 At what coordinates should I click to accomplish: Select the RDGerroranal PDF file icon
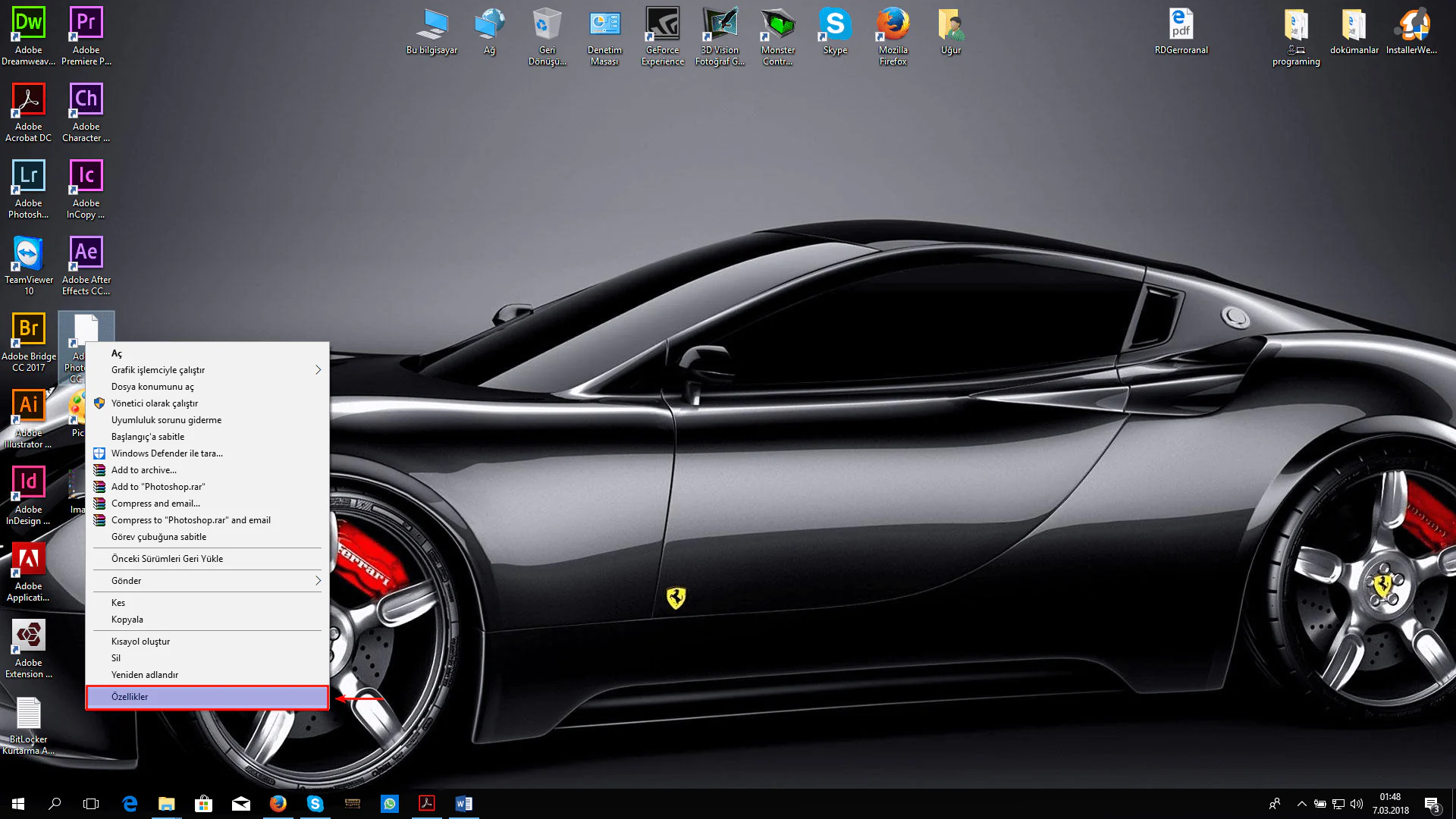(1181, 24)
